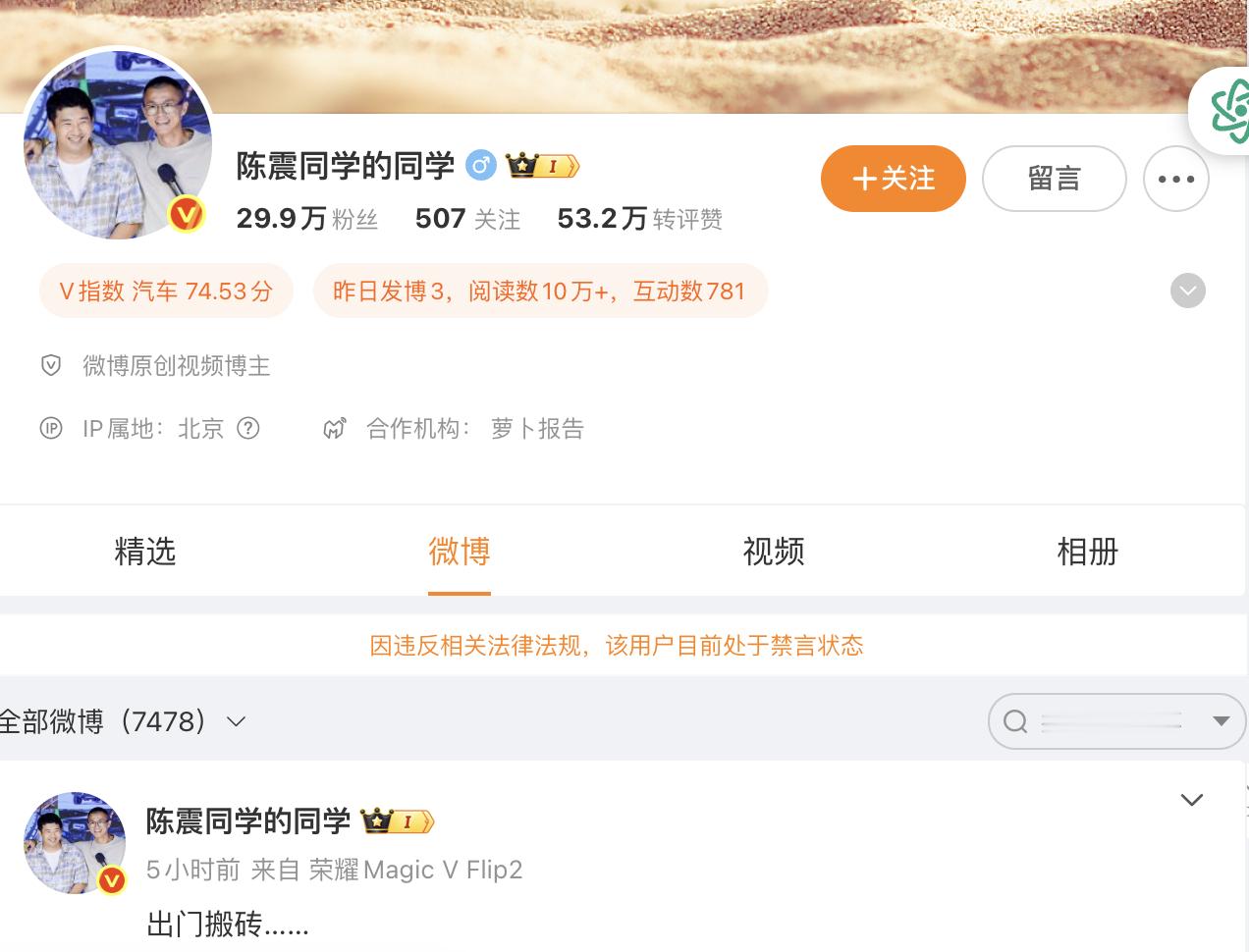Switch to the 视频 tab
This screenshot has width=1249, height=952.
click(774, 552)
